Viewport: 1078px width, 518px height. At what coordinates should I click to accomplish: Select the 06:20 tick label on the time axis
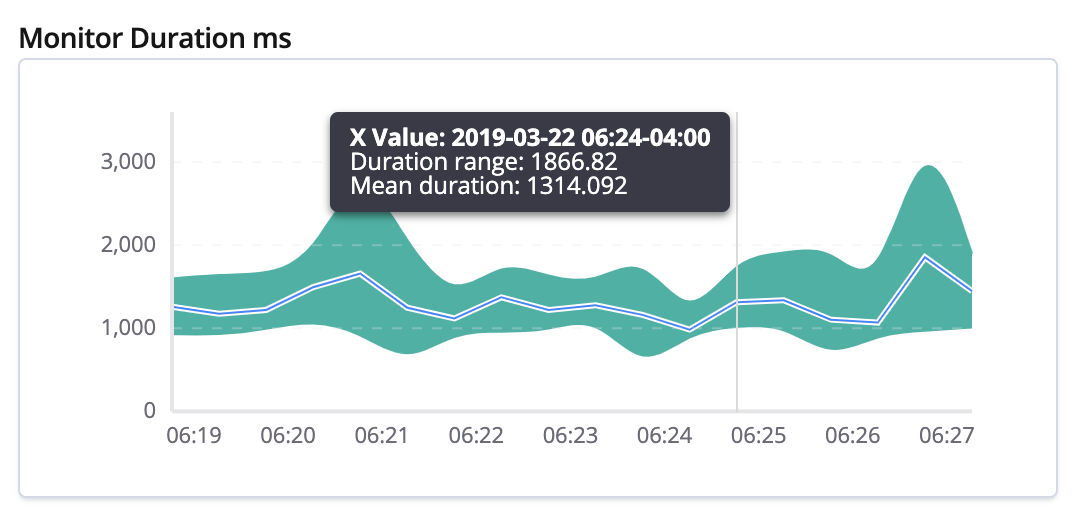coord(288,435)
